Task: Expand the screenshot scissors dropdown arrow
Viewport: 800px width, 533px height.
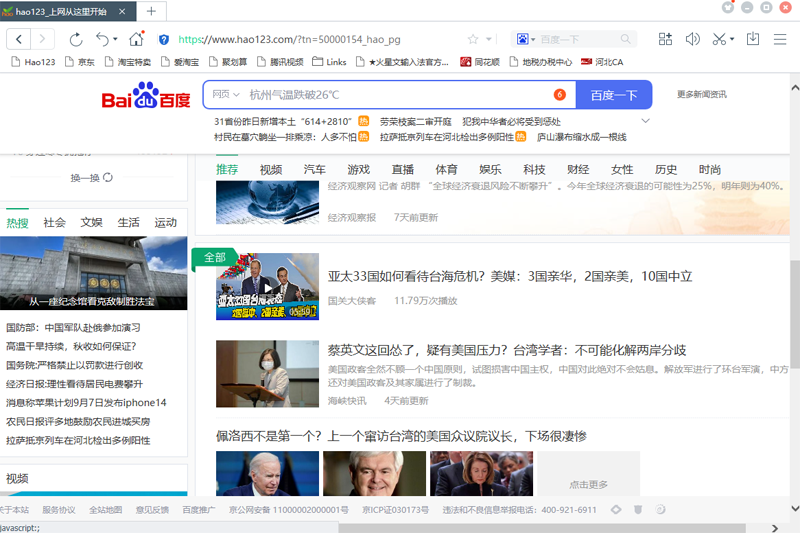Action: (x=732, y=40)
